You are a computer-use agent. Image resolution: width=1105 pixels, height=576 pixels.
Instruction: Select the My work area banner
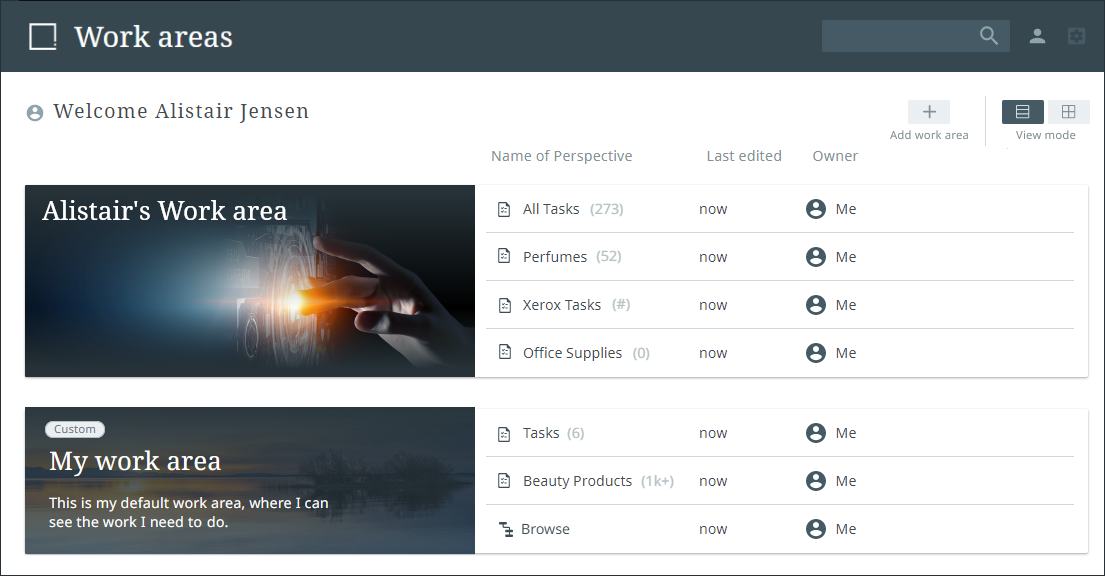[x=250, y=480]
